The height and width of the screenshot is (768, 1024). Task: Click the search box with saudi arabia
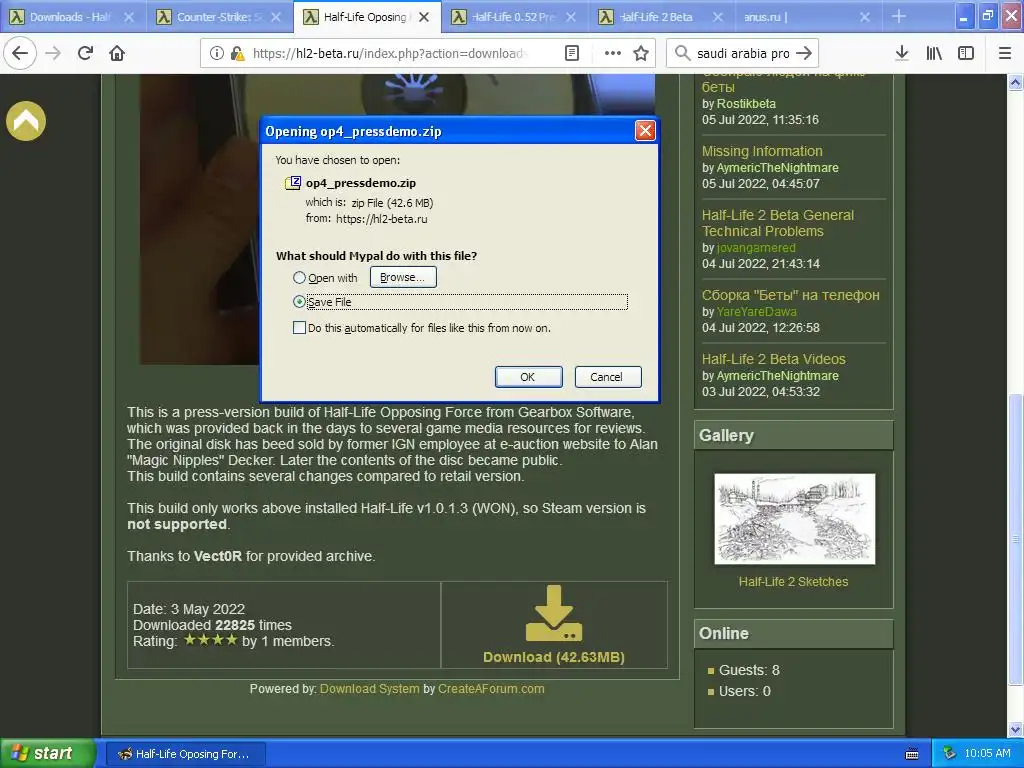[743, 53]
